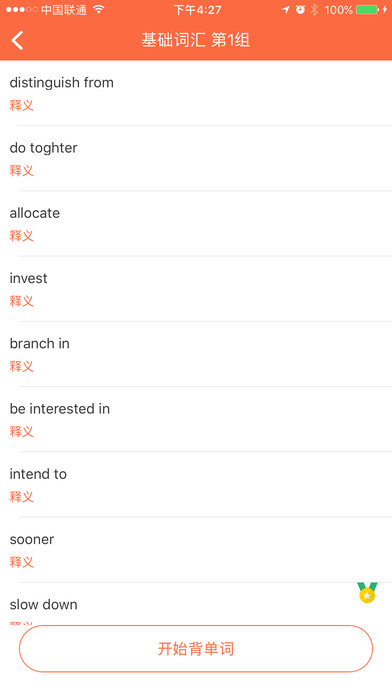The image size is (392, 696).
Task: Tap the cellular signal dots
Action: [22, 9]
